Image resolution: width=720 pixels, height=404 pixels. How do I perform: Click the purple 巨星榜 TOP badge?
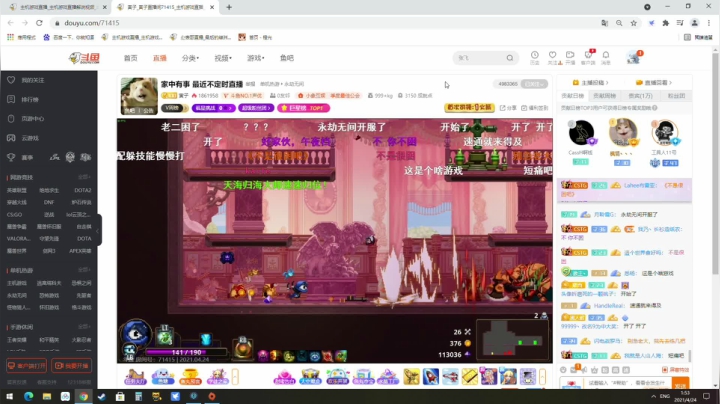[304, 108]
